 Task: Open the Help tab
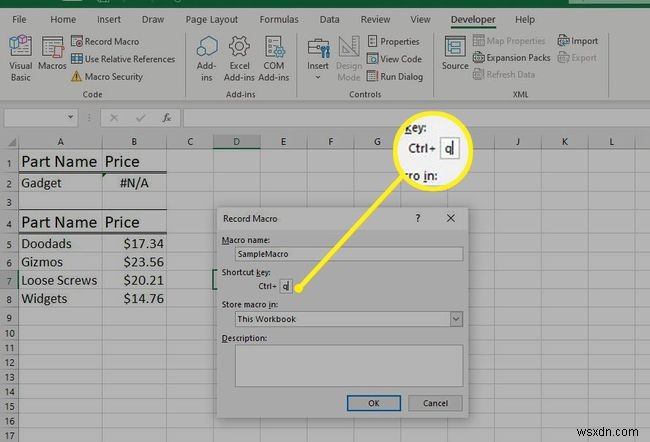(x=525, y=19)
